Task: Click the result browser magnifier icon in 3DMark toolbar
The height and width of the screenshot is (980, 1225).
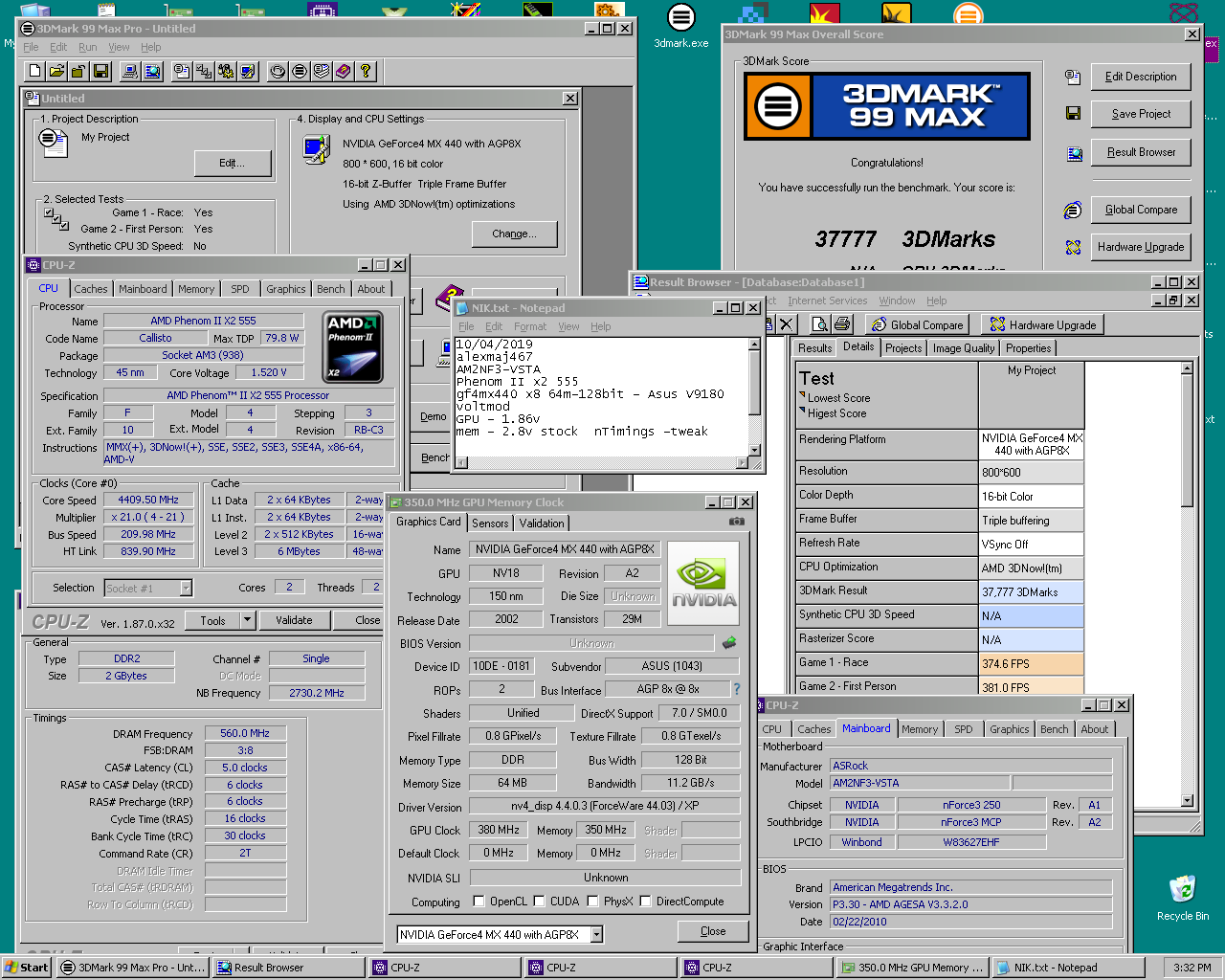Action: (152, 71)
